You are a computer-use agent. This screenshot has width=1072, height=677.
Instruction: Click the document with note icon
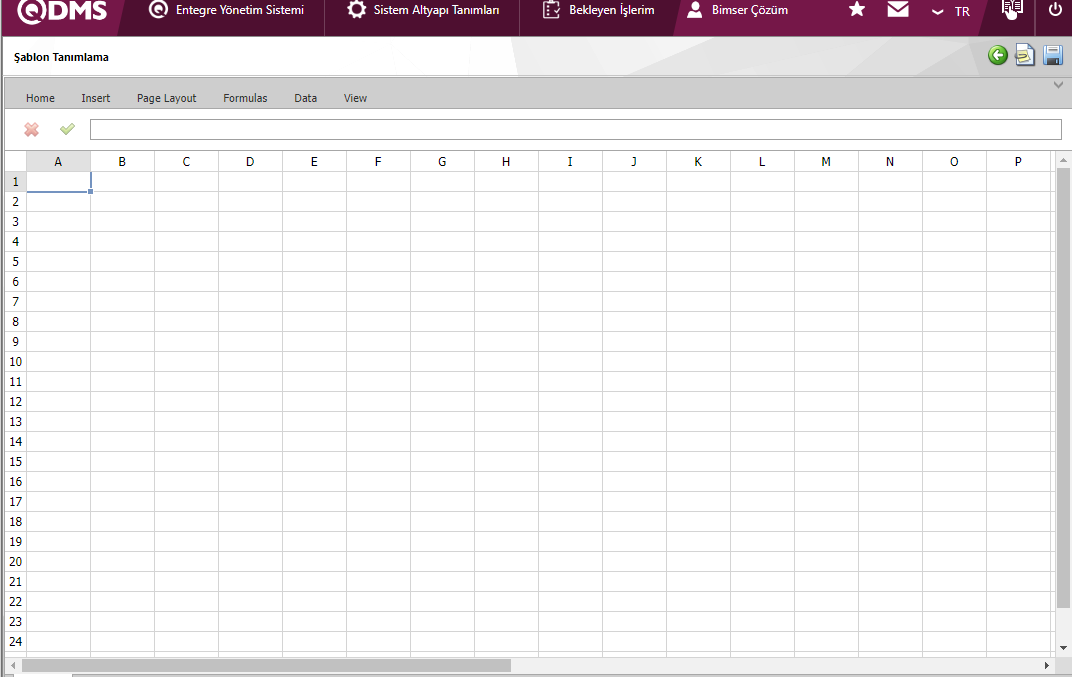click(1025, 56)
